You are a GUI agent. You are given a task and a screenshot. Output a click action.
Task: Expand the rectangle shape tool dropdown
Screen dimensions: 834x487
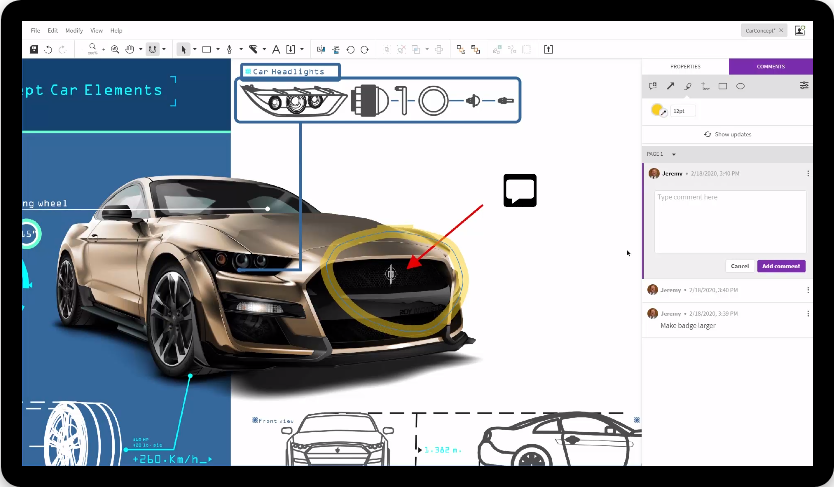point(219,49)
